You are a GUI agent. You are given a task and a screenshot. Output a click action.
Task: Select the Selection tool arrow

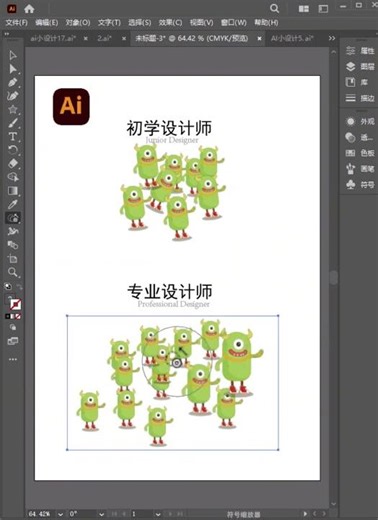coord(13,55)
